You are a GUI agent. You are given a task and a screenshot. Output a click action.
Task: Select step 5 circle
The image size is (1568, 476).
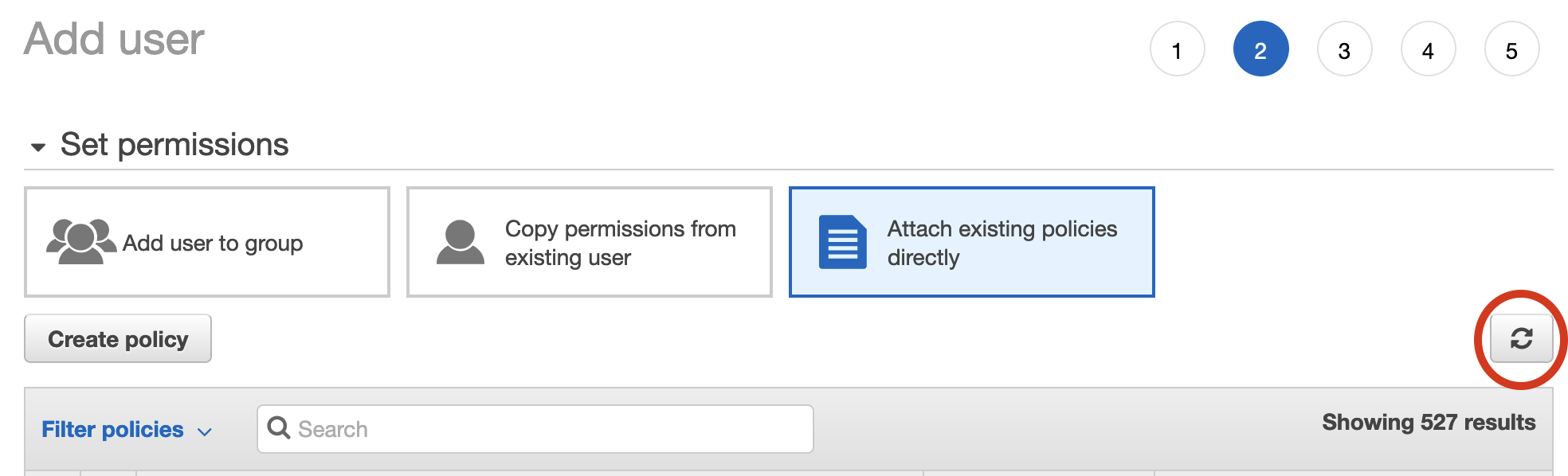point(1511,49)
